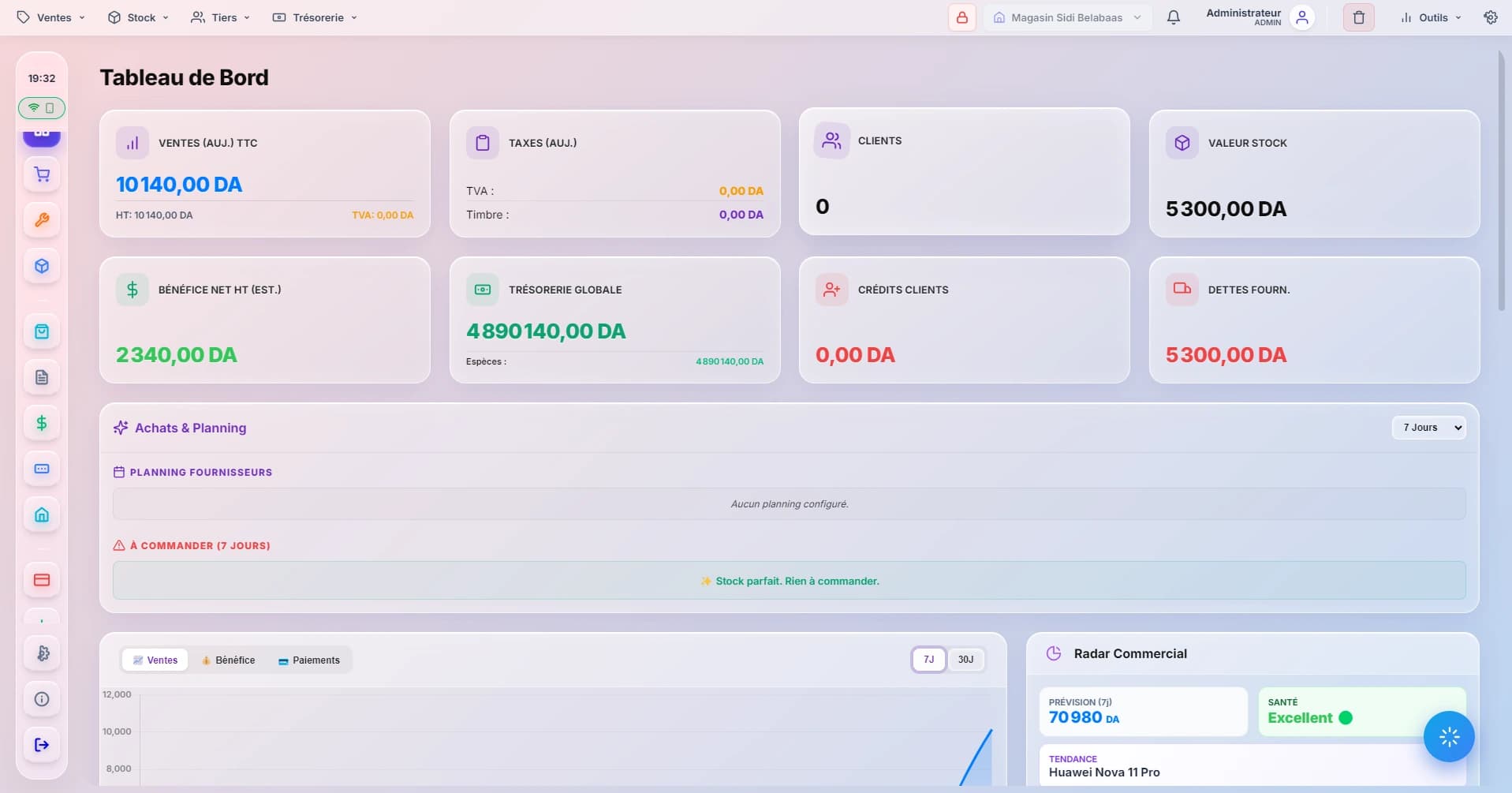Image resolution: width=1512 pixels, height=793 pixels.
Task: Click the 'PLANNING FOURNISSEURS' label
Action: [200, 472]
